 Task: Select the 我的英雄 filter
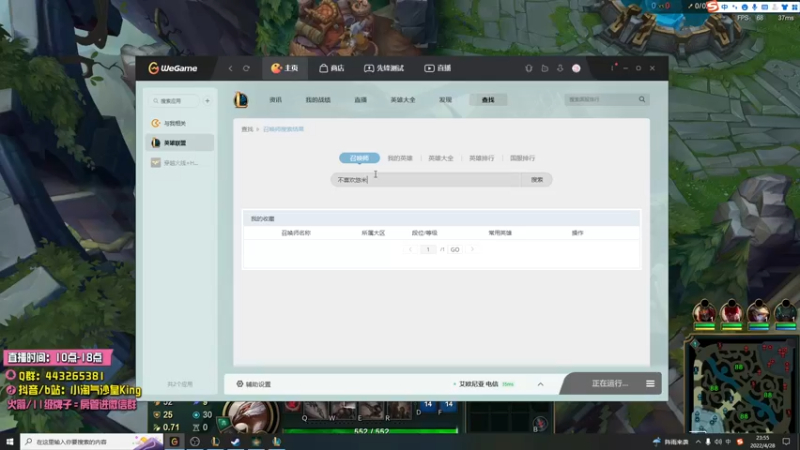click(399, 158)
